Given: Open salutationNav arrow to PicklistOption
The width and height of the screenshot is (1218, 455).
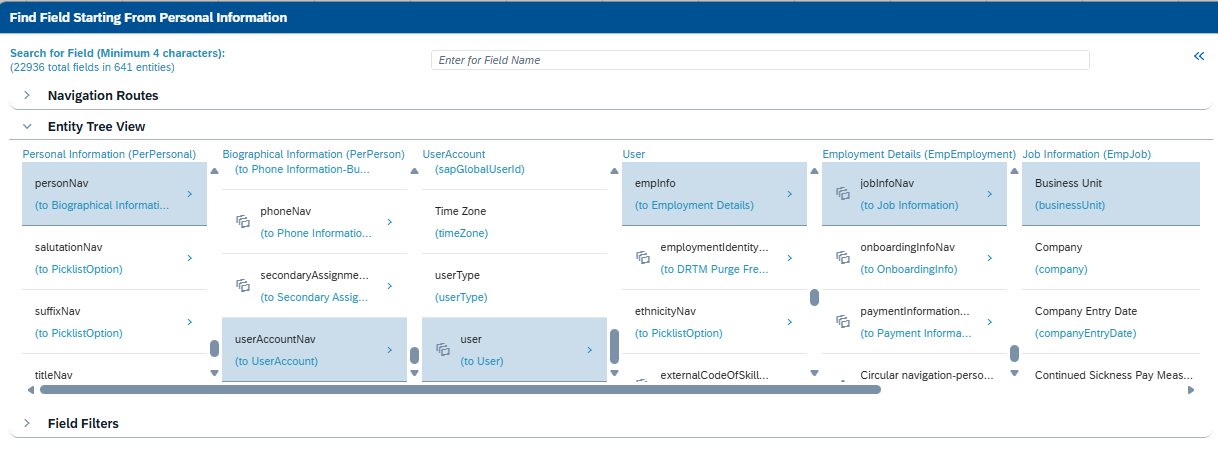Looking at the screenshot, I should (x=189, y=258).
